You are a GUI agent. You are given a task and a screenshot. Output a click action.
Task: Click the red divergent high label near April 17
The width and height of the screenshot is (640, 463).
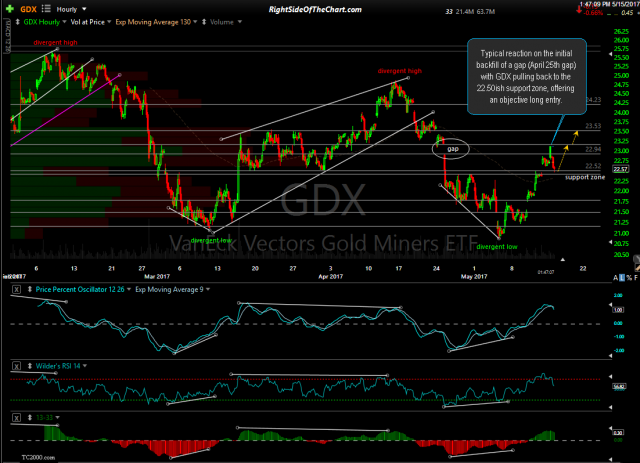tap(400, 71)
